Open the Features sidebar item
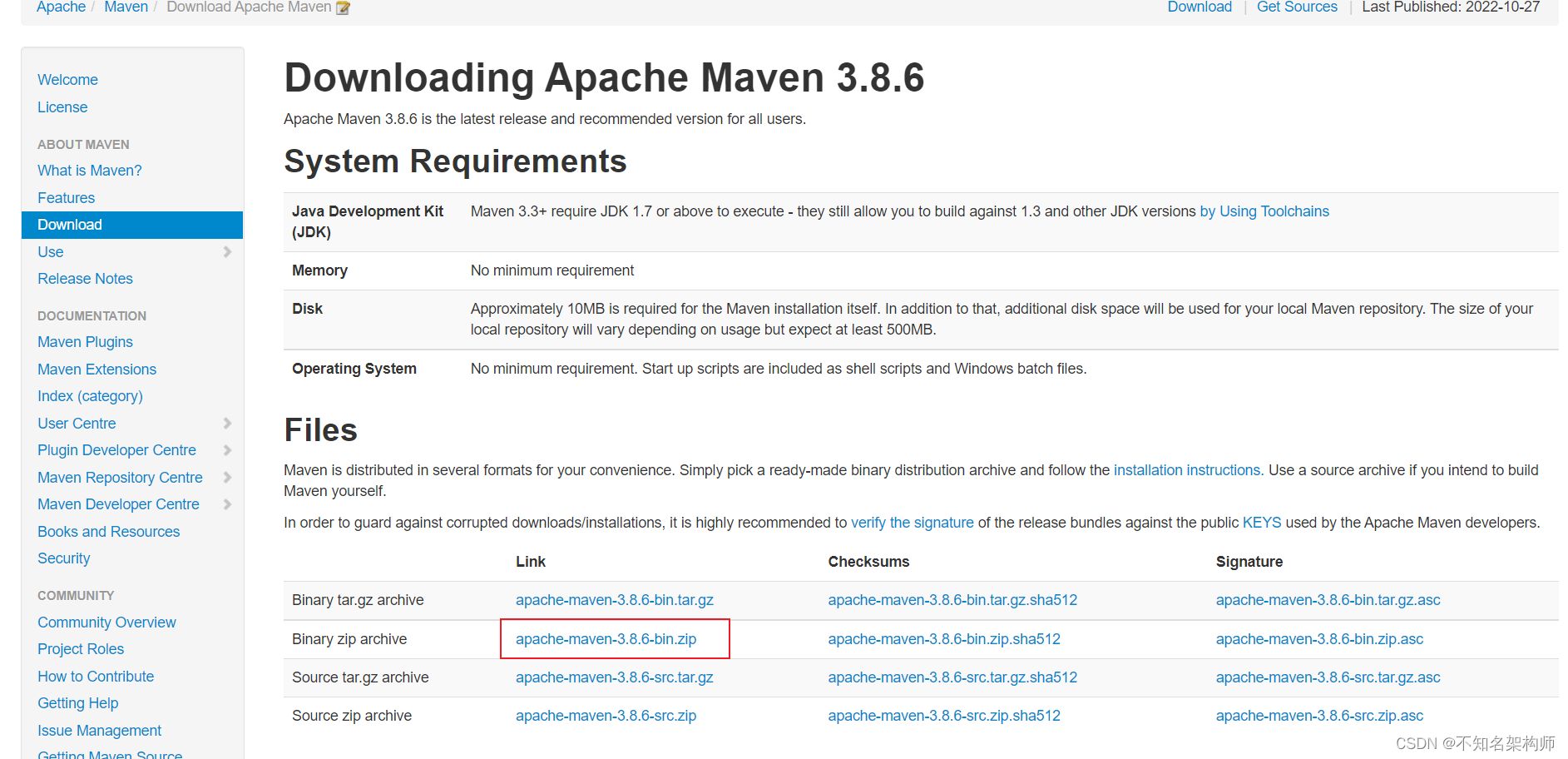The width and height of the screenshot is (1568, 759). [66, 198]
